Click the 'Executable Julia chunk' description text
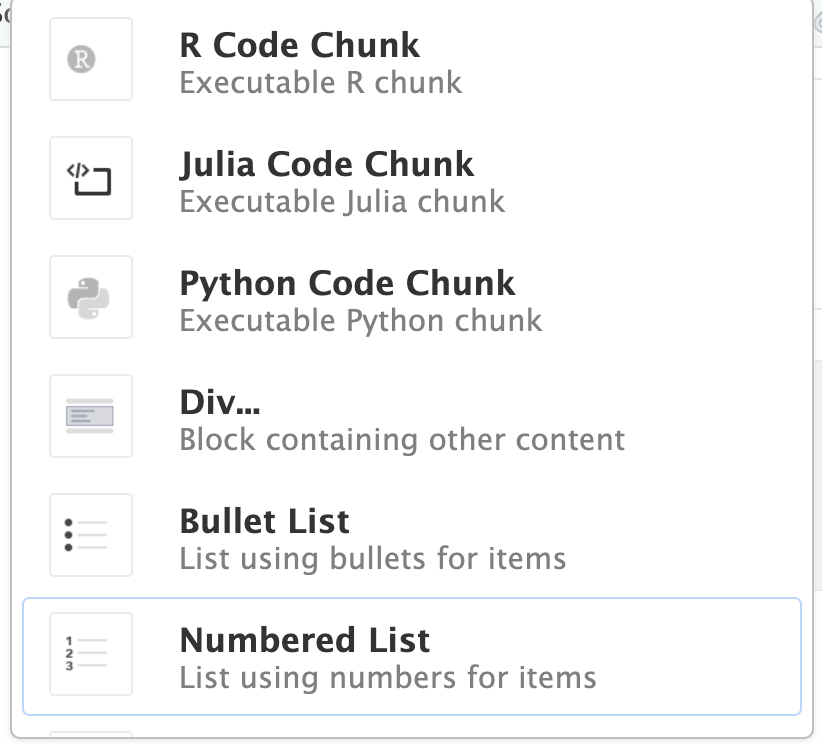This screenshot has width=822, height=744. click(342, 201)
